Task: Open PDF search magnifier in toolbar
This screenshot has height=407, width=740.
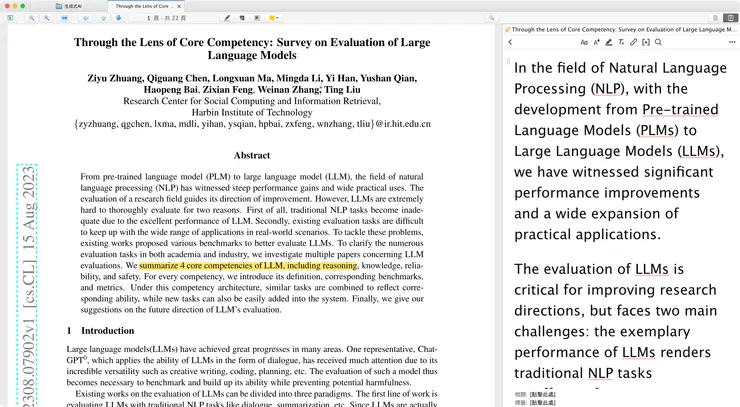Action: point(491,18)
